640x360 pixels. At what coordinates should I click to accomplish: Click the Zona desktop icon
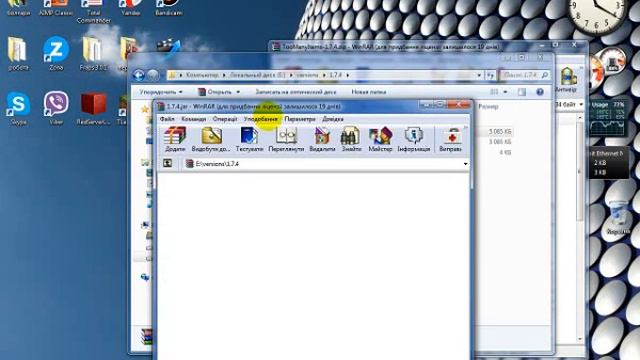(56, 53)
